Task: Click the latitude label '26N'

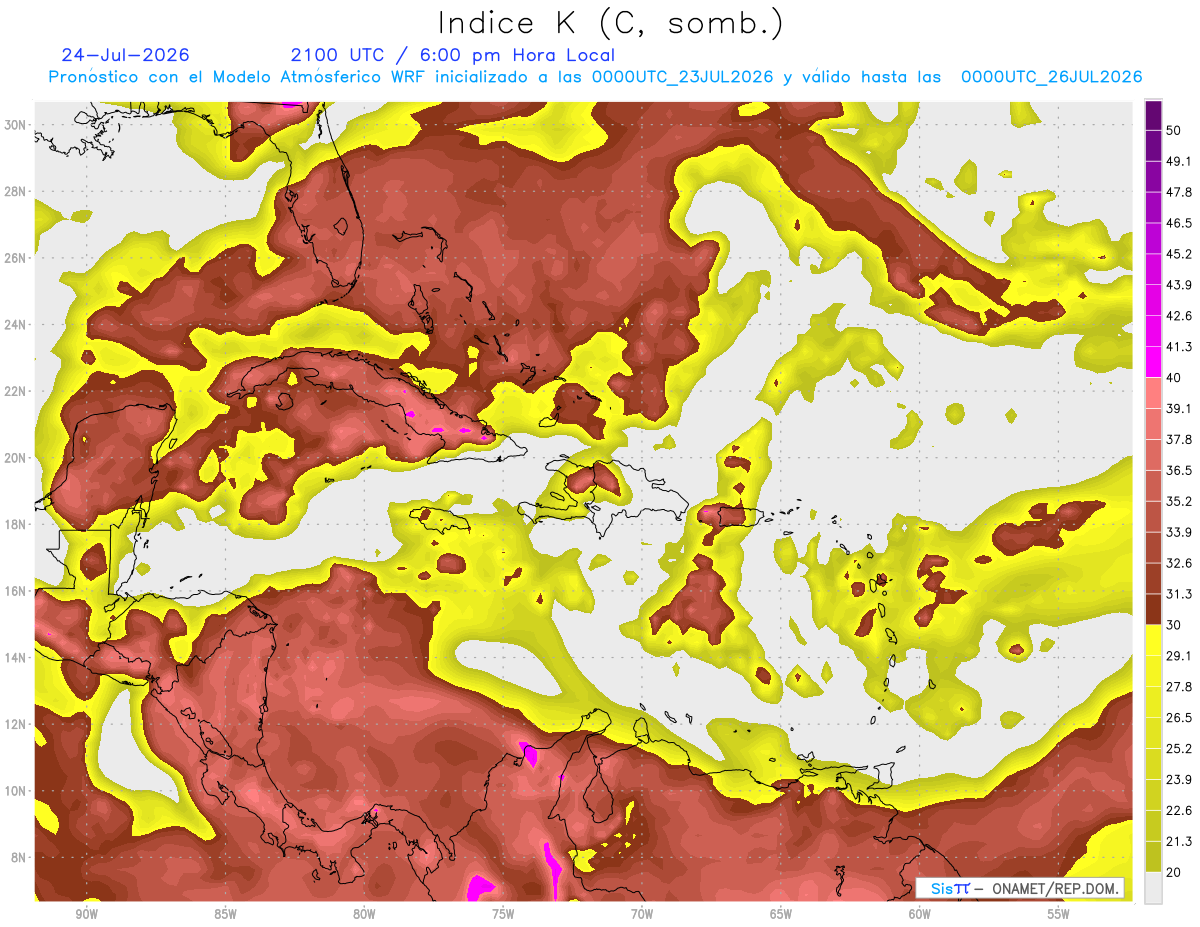Action: pos(16,258)
